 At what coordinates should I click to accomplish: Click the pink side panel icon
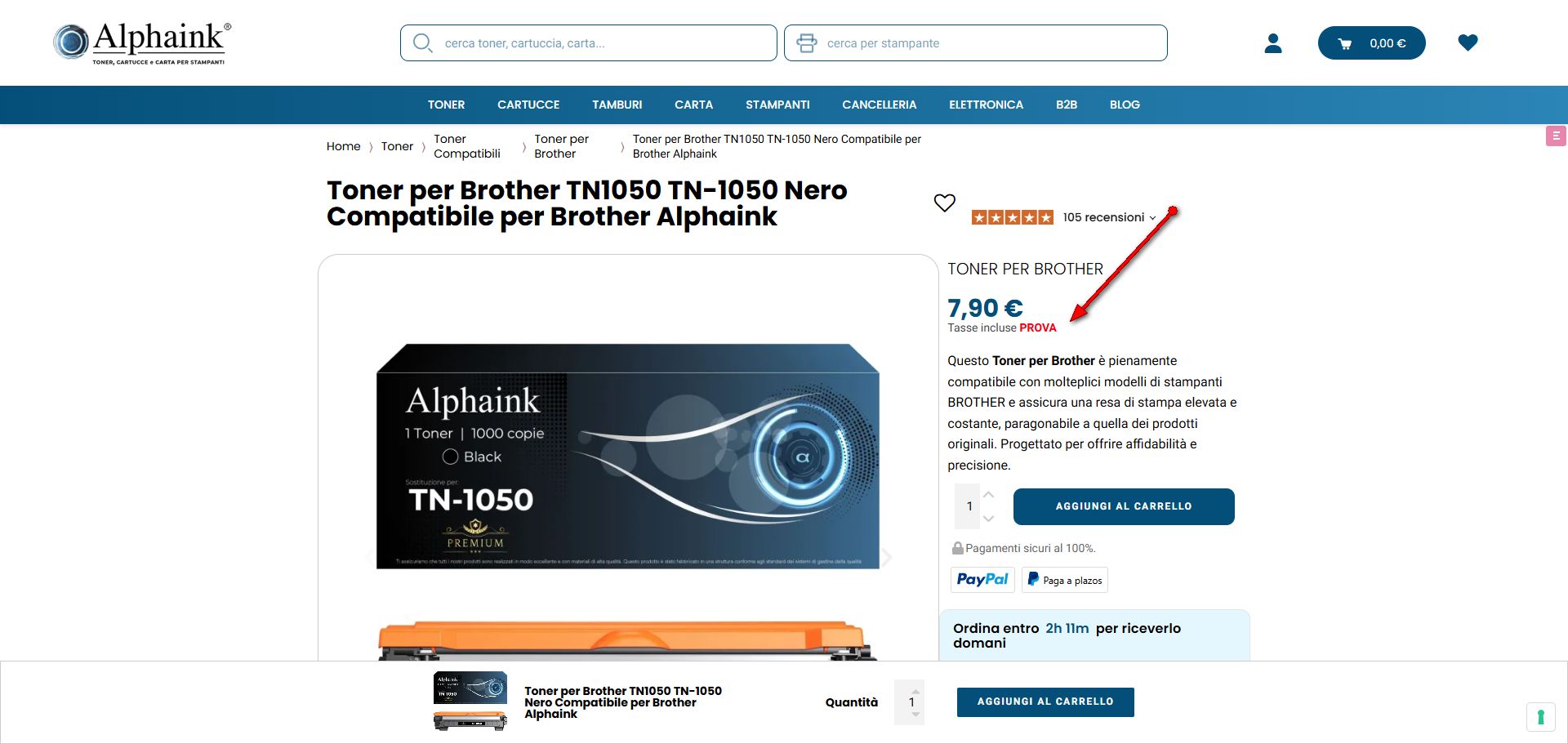(1556, 136)
